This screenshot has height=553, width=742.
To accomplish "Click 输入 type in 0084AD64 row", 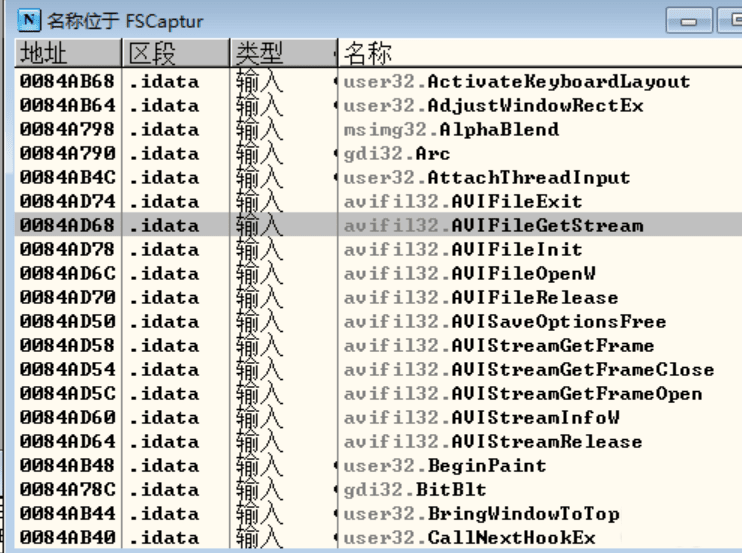I will (x=259, y=442).
